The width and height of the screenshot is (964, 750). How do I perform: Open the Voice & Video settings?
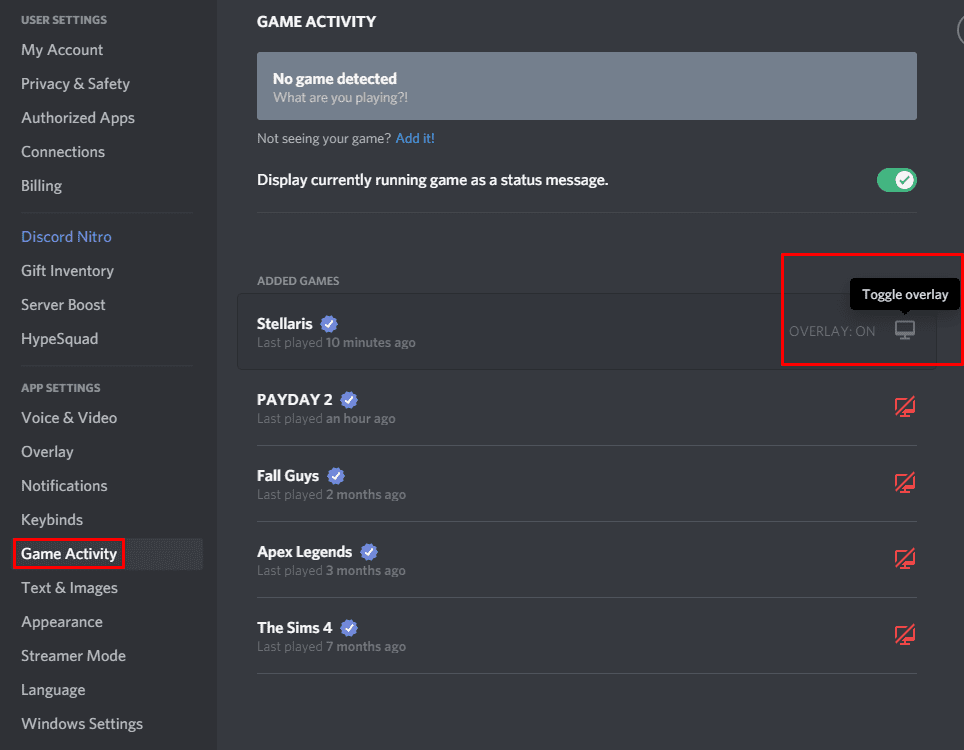[x=66, y=417]
